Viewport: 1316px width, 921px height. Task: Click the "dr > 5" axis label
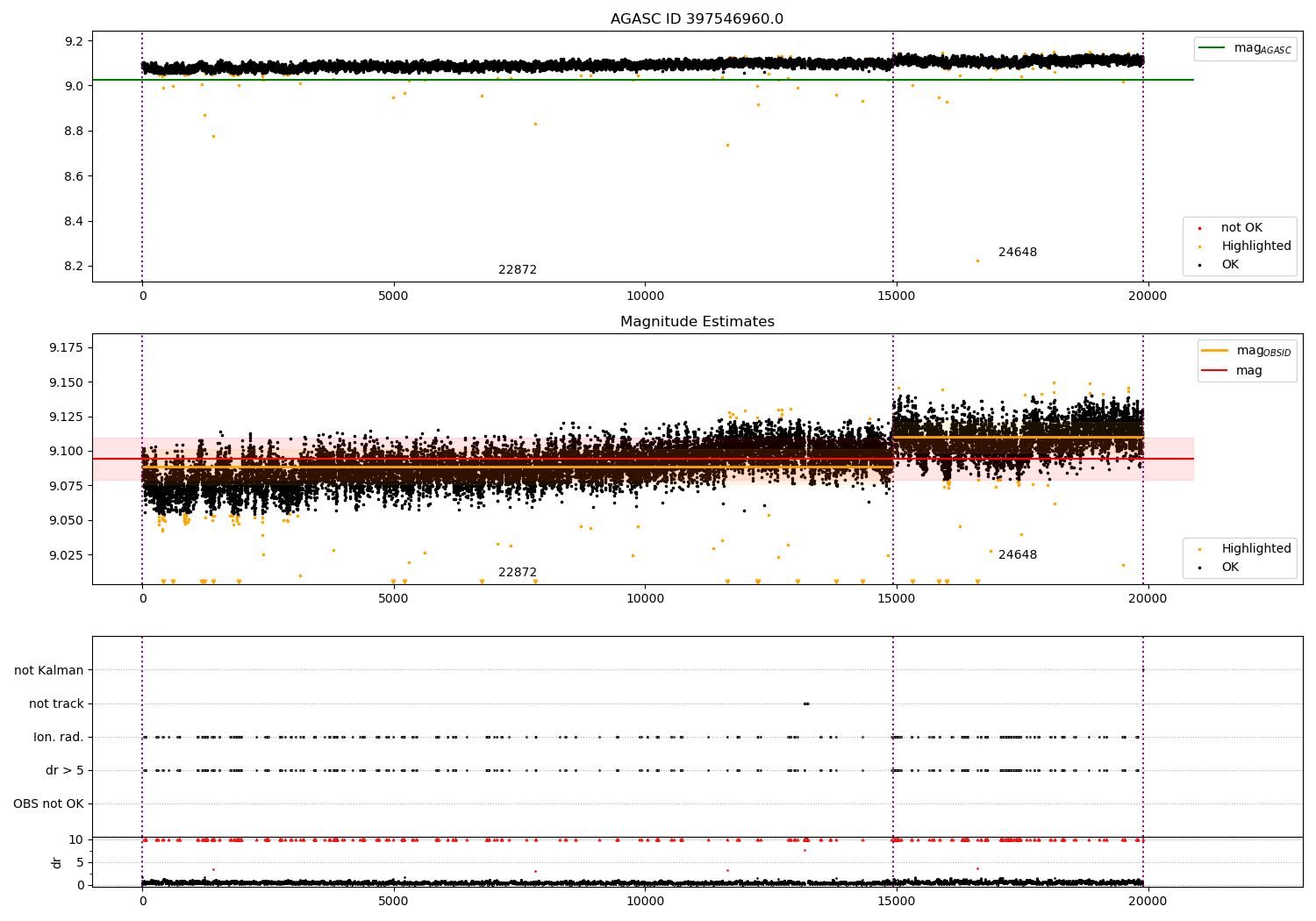[x=65, y=770]
